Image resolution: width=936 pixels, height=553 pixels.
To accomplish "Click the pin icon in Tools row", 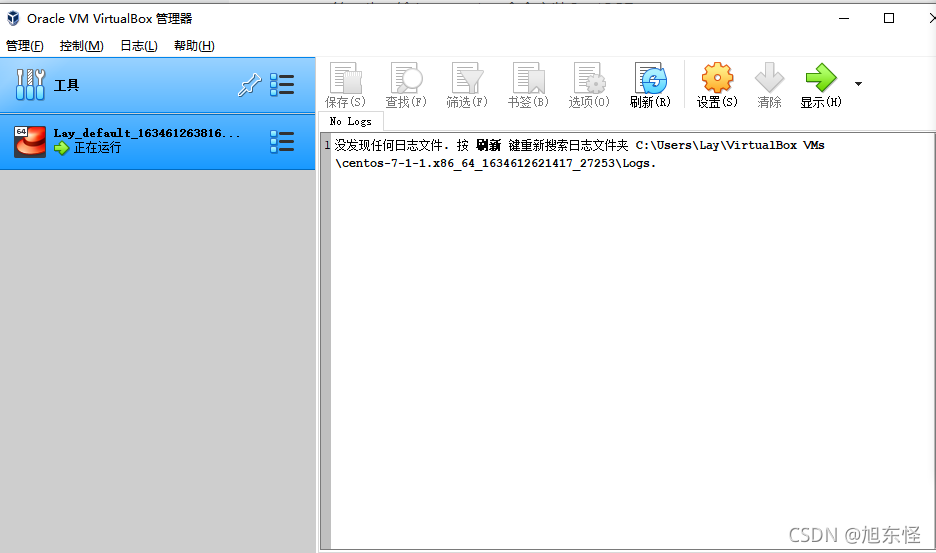I will [x=250, y=85].
